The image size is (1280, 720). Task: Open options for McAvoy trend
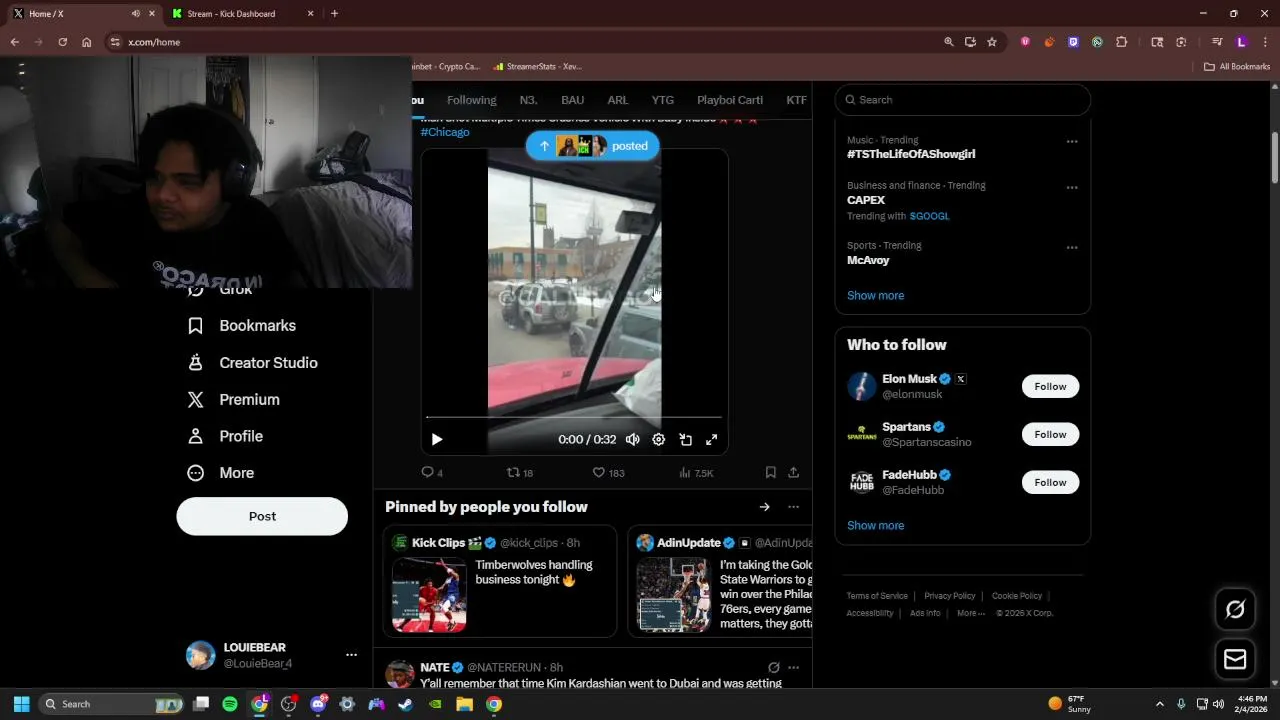1072,247
